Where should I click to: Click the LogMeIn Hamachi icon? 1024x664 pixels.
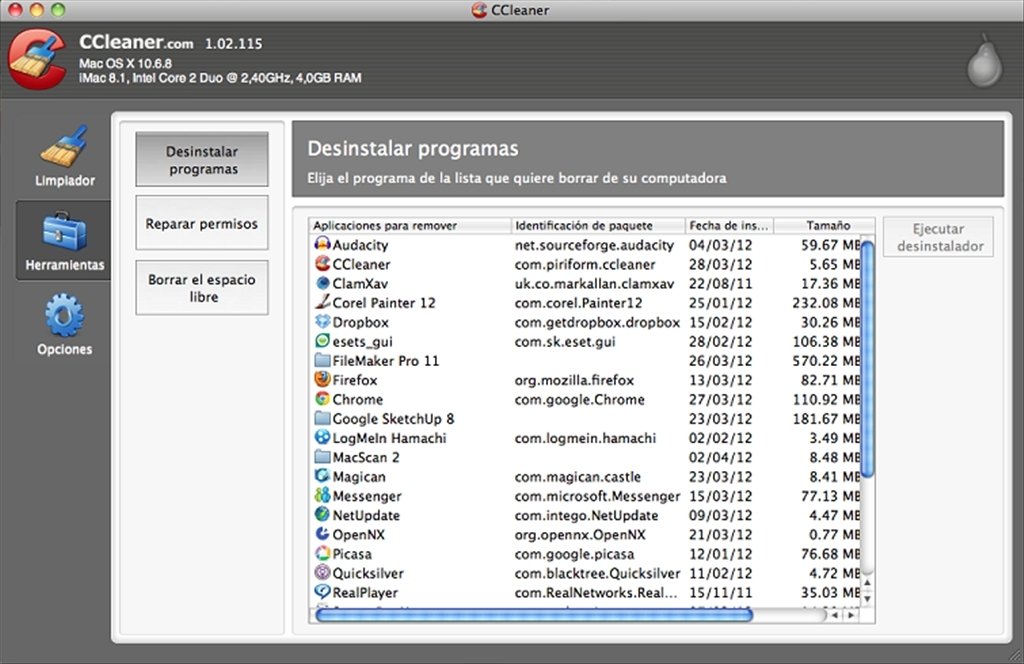tap(322, 437)
